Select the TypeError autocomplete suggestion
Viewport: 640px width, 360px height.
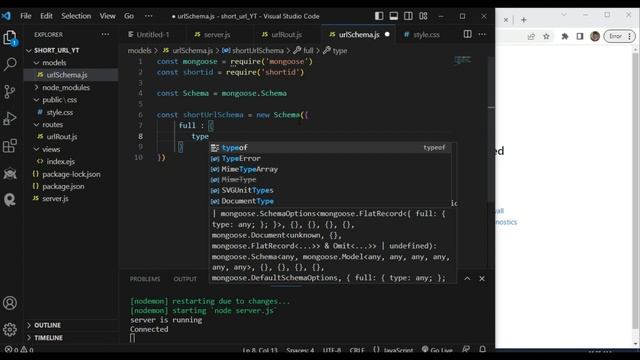331,158
